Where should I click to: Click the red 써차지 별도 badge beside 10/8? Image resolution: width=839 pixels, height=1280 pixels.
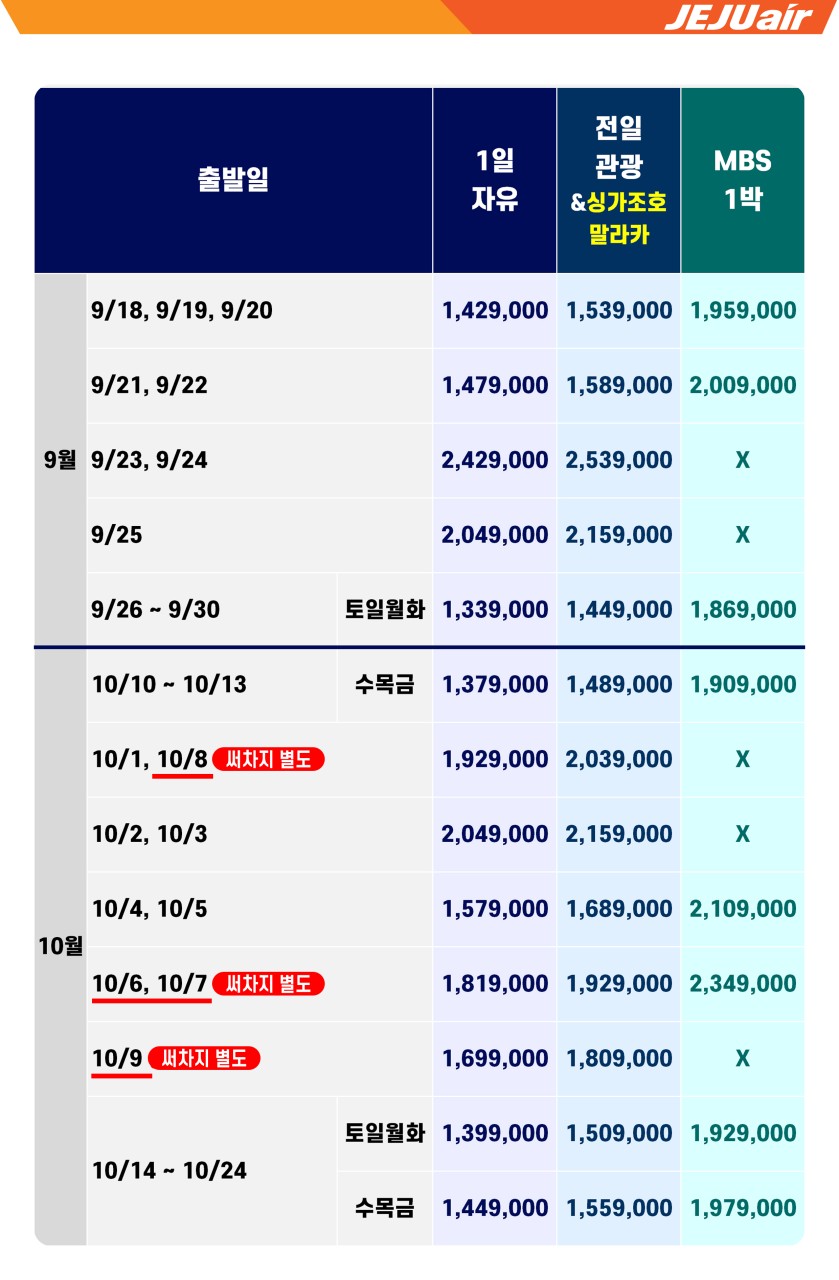(269, 759)
